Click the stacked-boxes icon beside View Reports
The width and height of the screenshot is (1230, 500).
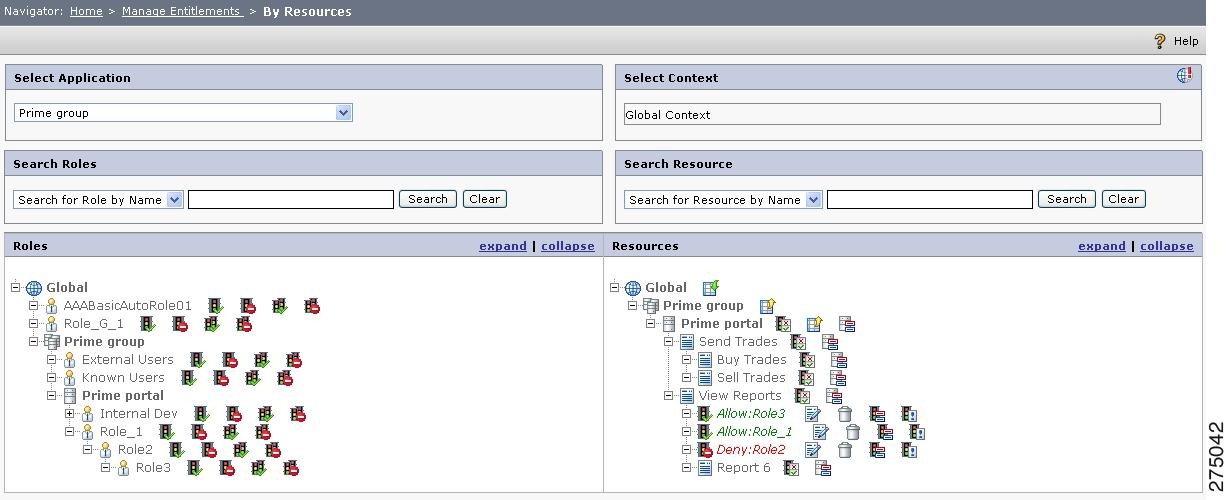[834, 396]
